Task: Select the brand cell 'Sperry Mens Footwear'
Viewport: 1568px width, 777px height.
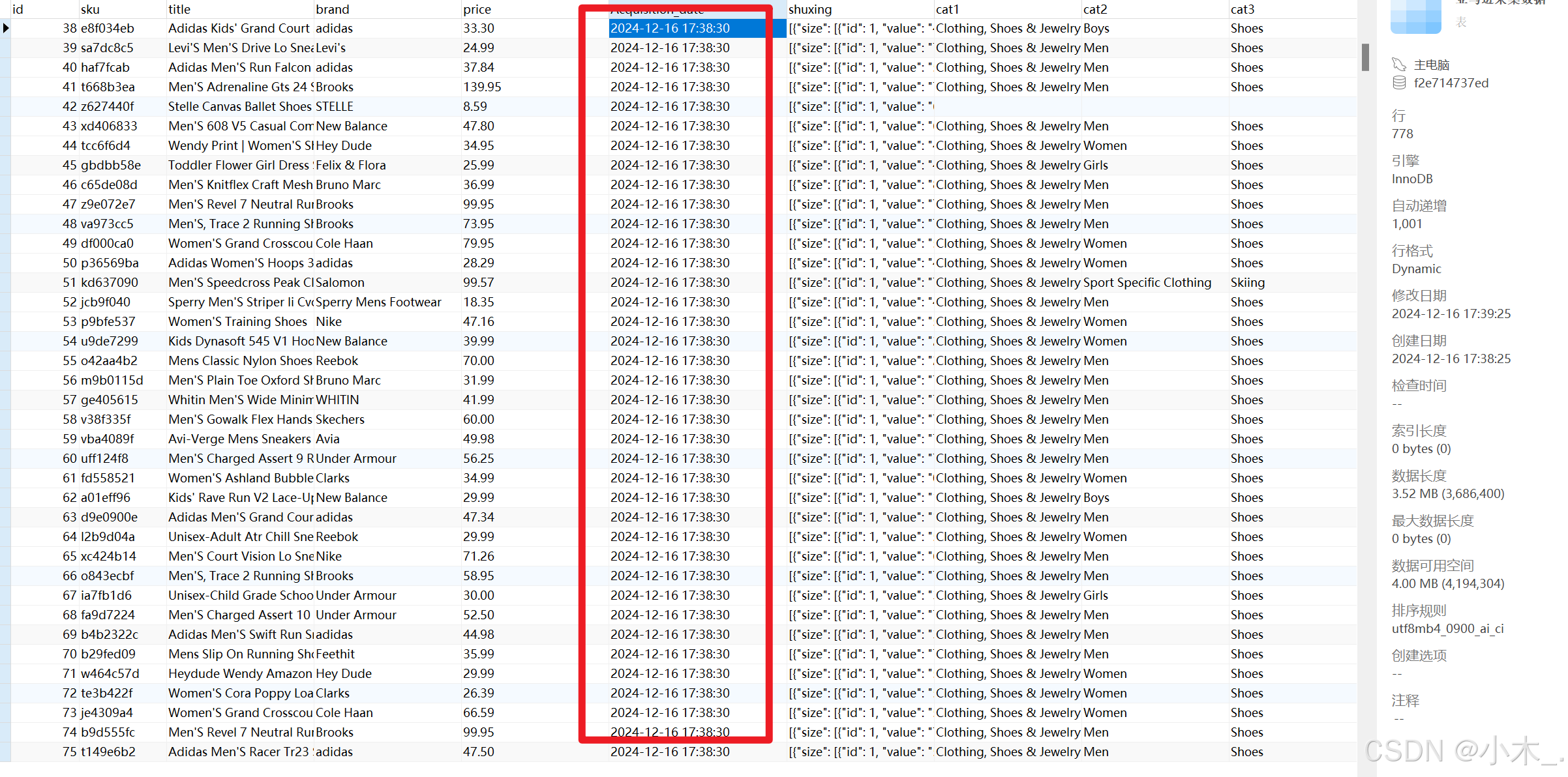Action: click(x=378, y=302)
